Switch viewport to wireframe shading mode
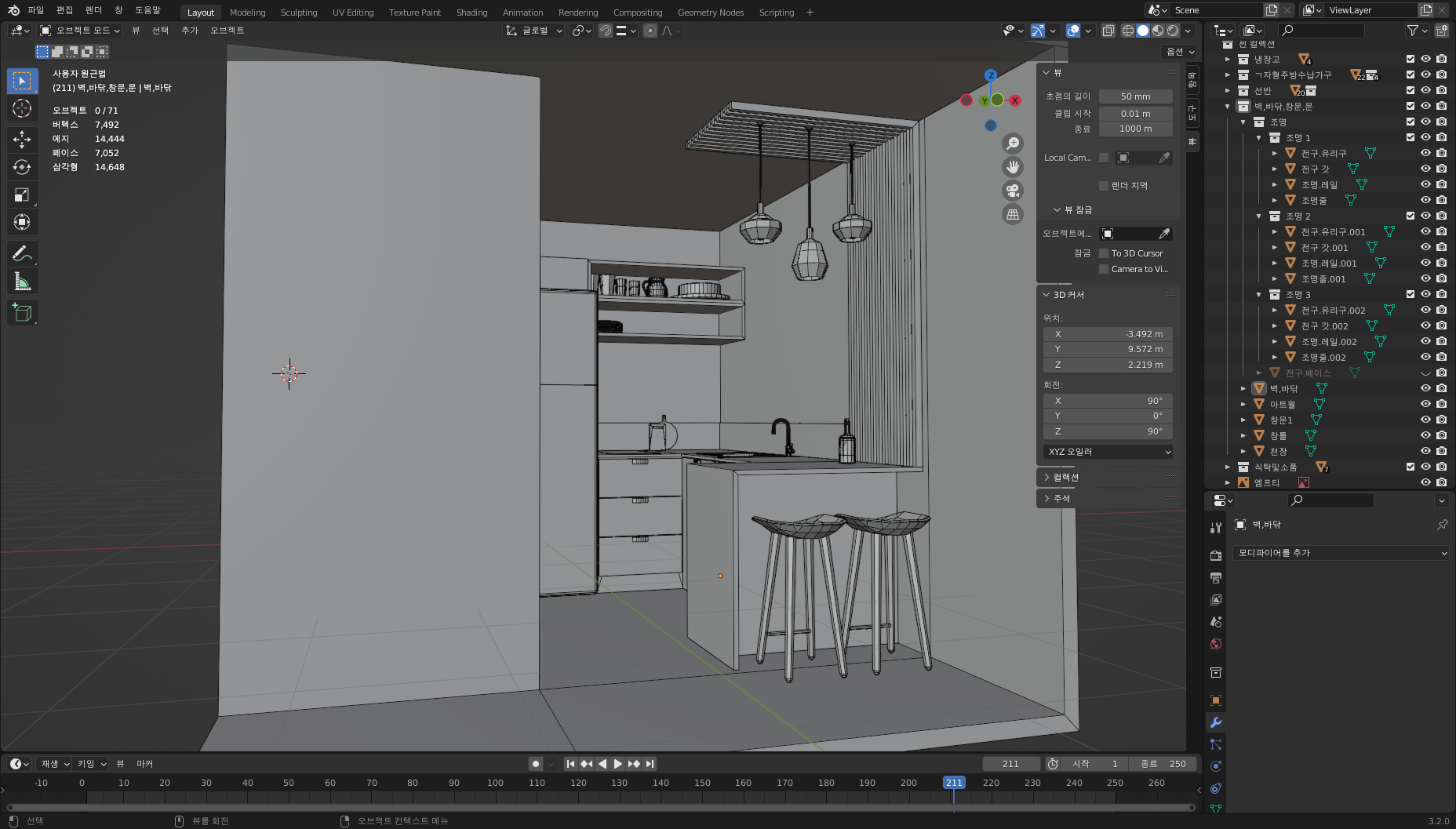This screenshot has width=1456, height=829. pos(1127,31)
